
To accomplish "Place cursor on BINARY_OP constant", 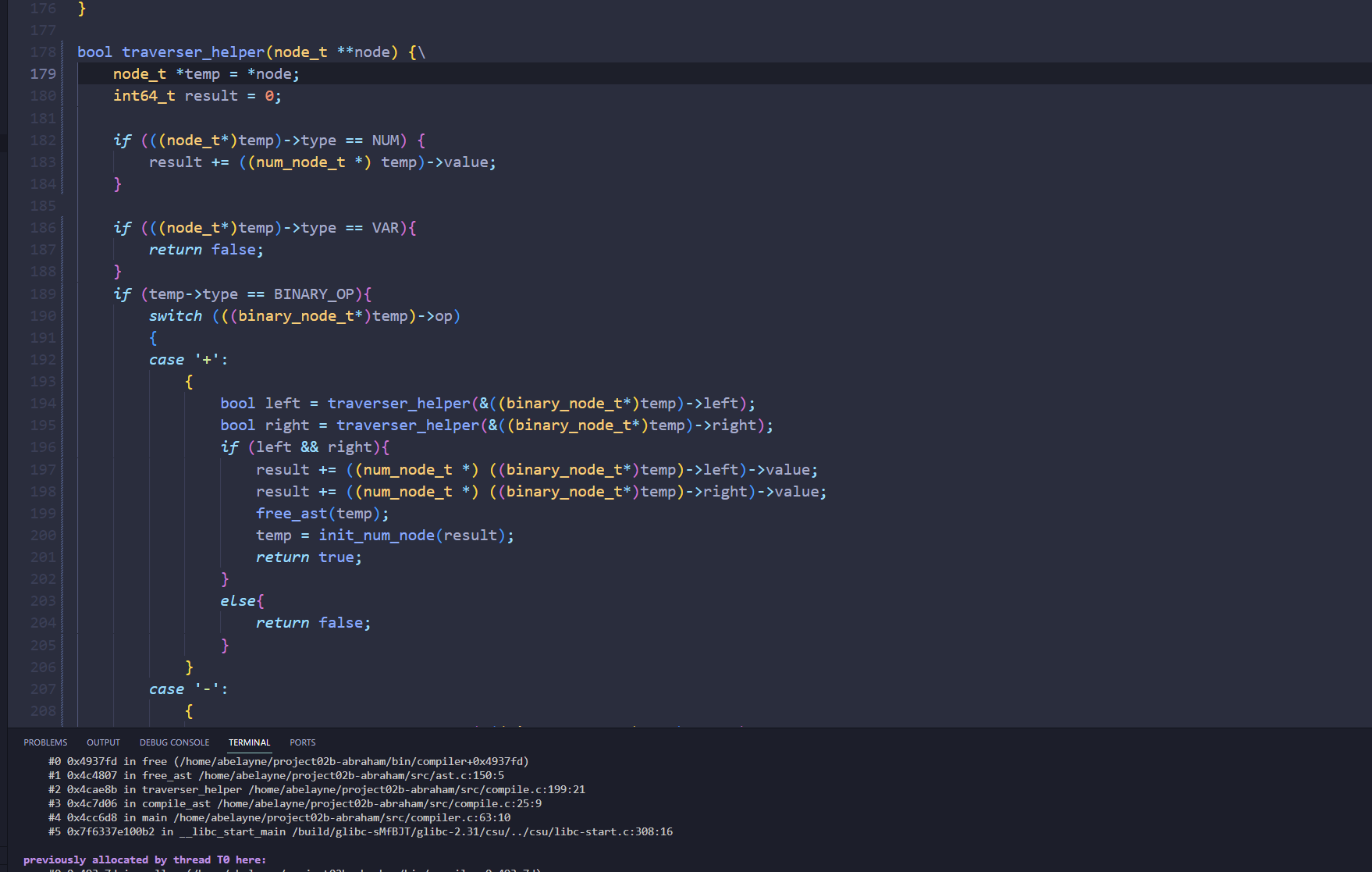I will [313, 294].
